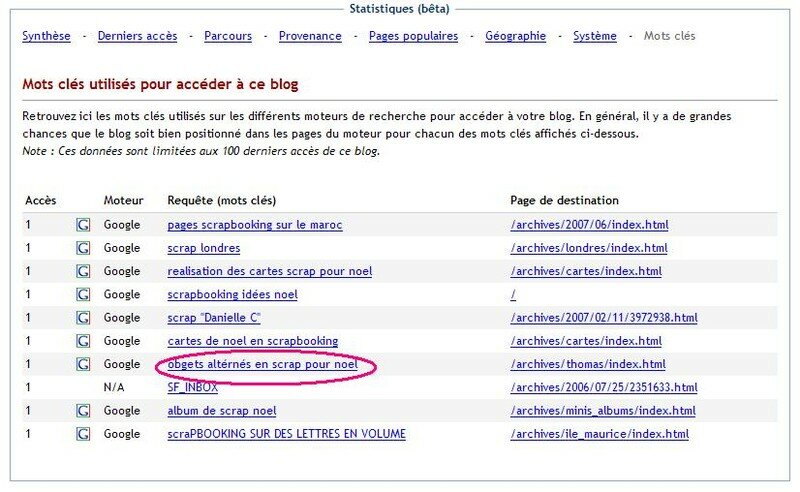Click access count '1' in 'pages scrapbooking sur le maroc' row
The height and width of the screenshot is (492, 800).
tap(28, 225)
